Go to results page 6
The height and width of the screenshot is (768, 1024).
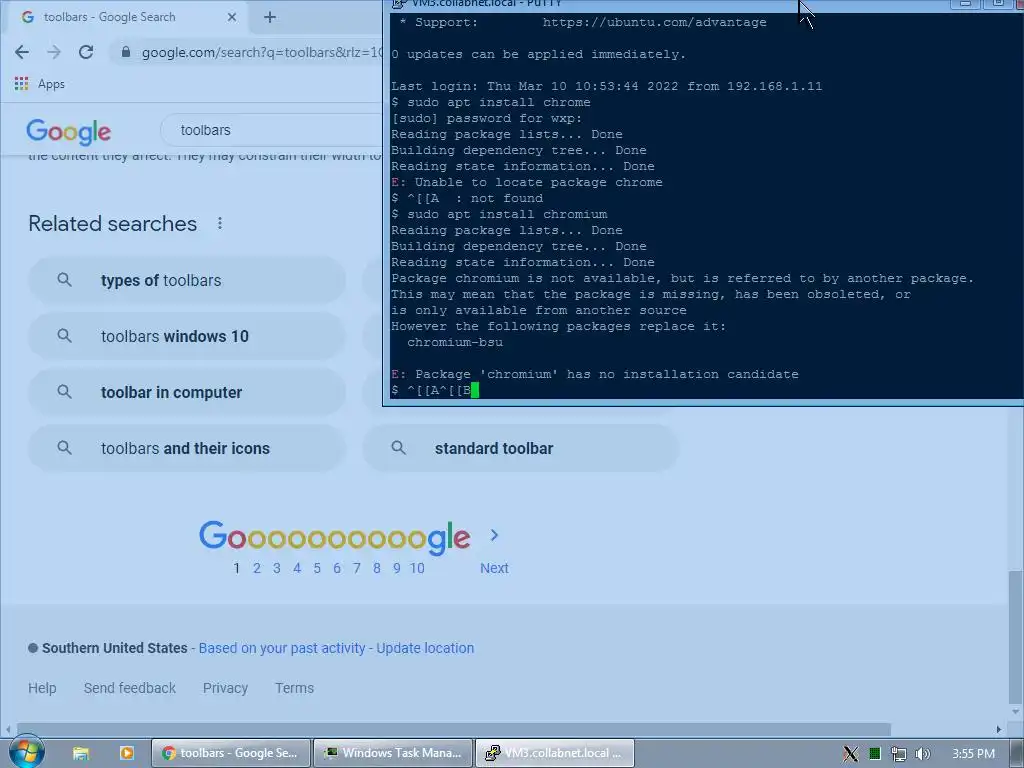click(x=337, y=568)
